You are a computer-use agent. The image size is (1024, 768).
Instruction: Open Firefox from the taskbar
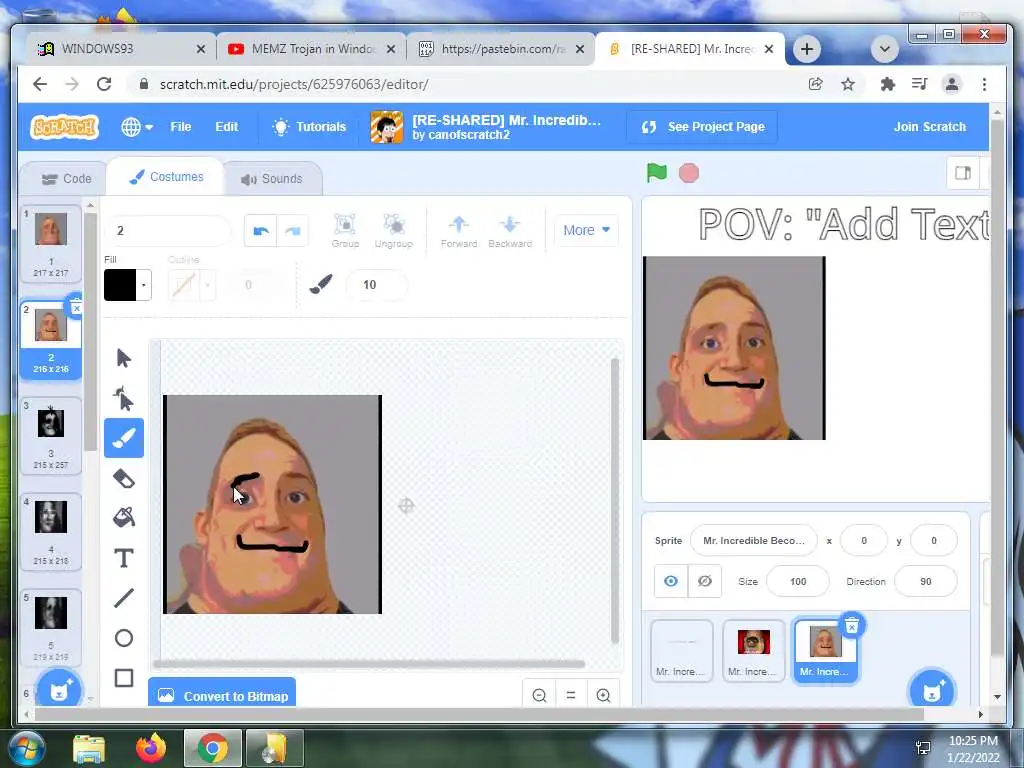click(151, 748)
